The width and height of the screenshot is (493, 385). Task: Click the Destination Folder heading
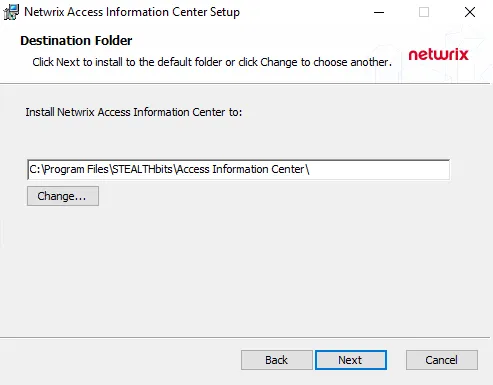coord(76,41)
